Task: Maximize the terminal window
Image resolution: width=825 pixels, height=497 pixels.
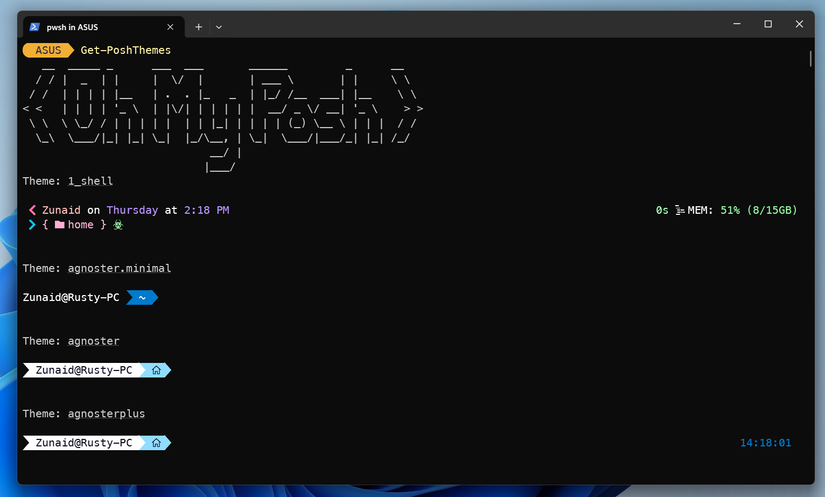Action: click(x=768, y=24)
